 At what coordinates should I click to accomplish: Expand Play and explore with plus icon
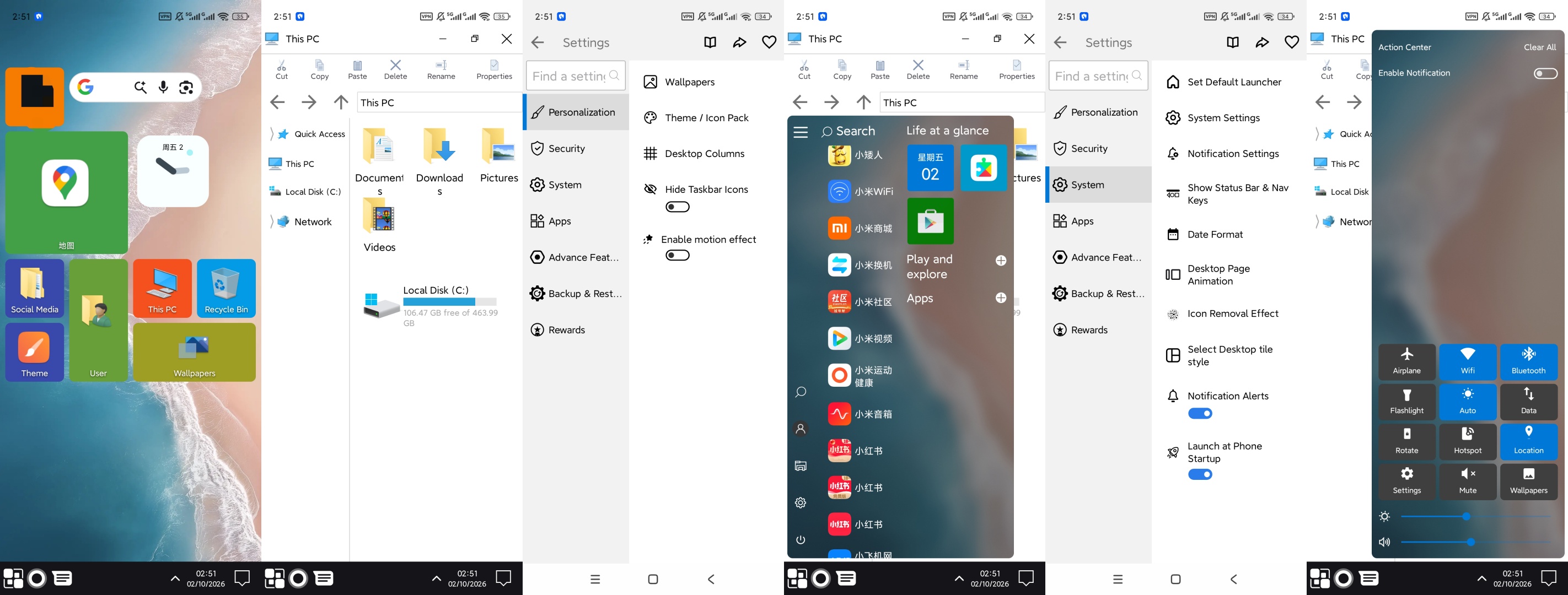[1001, 261]
